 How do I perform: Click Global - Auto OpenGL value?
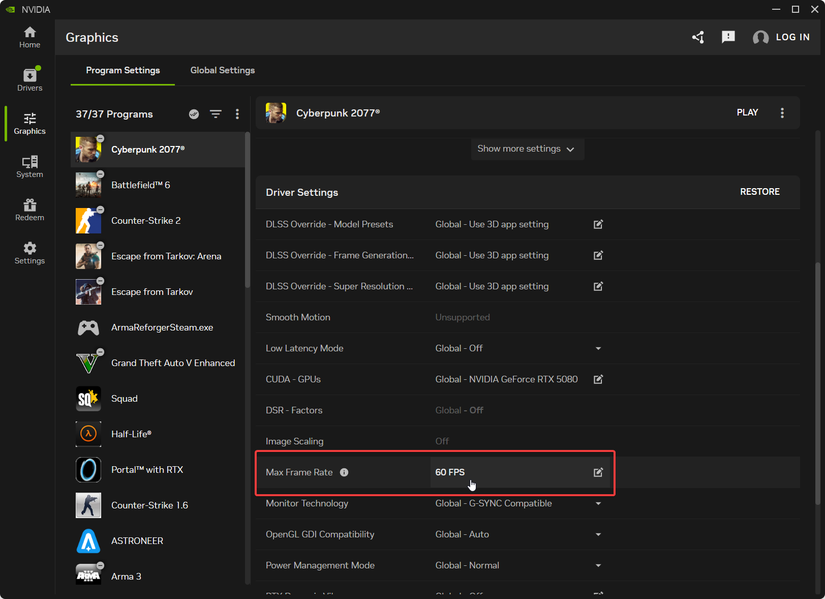pyautogui.click(x=462, y=535)
